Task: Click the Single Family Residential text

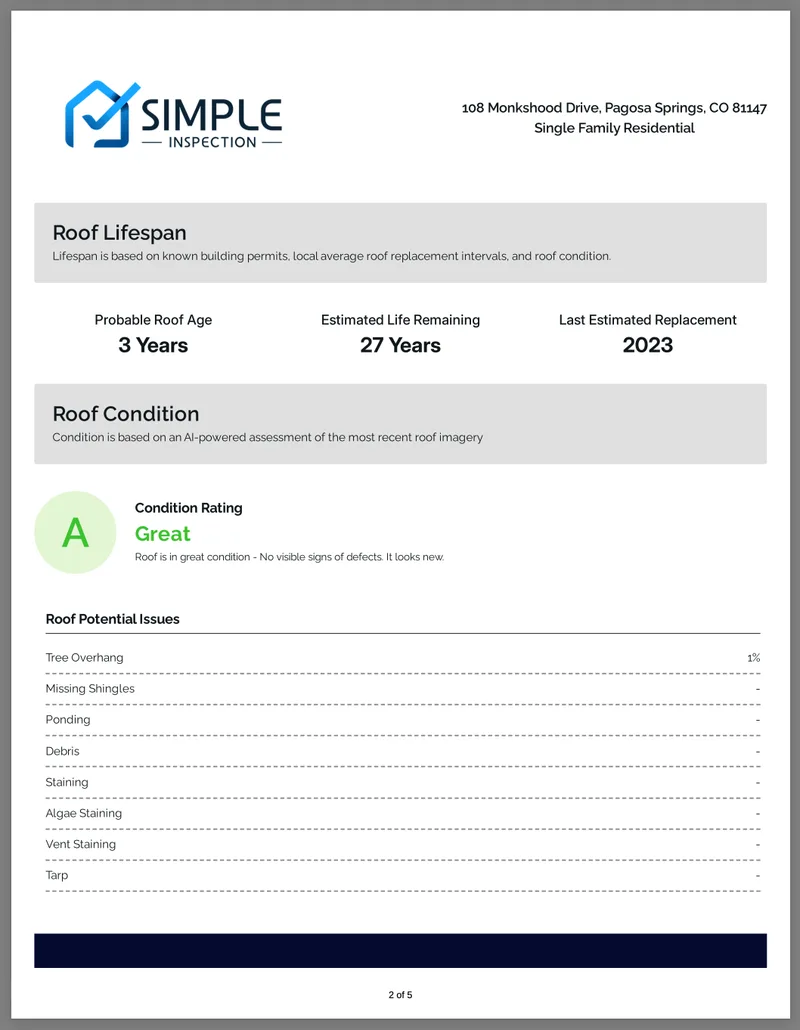Action: point(613,128)
